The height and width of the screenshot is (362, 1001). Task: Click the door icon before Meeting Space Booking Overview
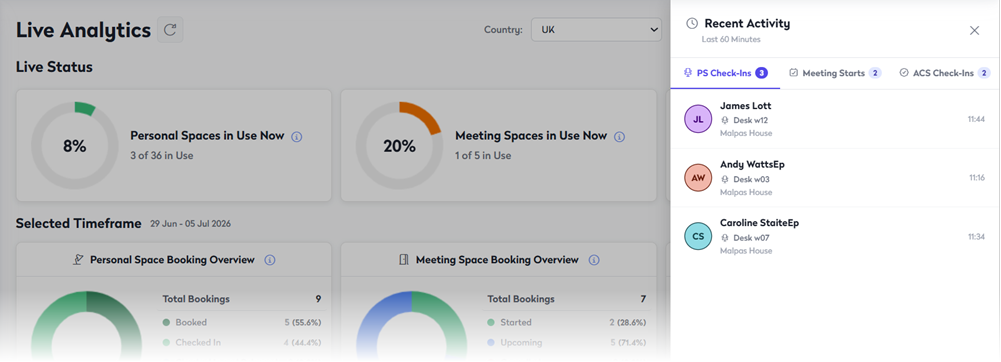click(x=404, y=260)
